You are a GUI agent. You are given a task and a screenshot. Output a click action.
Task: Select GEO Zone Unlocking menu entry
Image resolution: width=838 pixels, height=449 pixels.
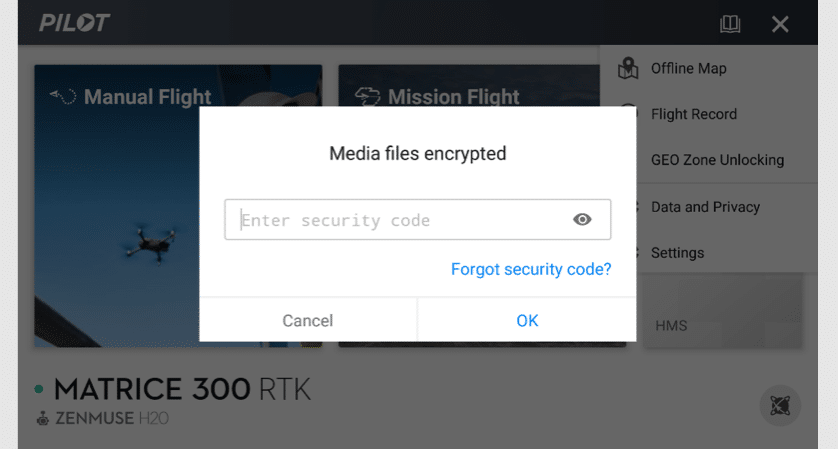pos(717,160)
